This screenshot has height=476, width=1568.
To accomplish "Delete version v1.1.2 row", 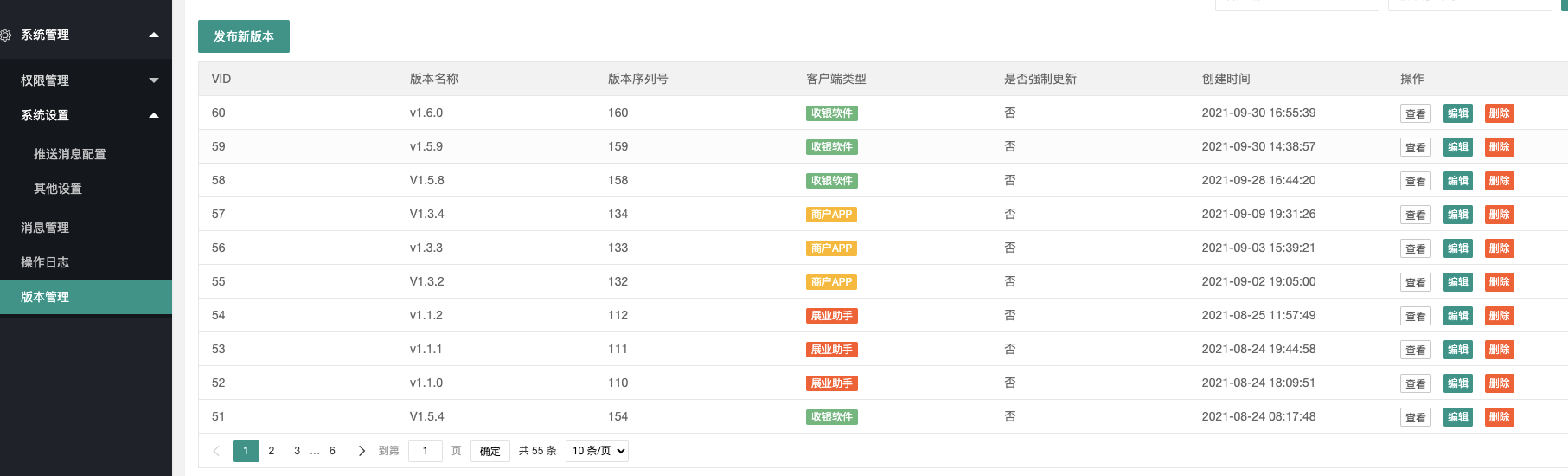I will click(1500, 316).
